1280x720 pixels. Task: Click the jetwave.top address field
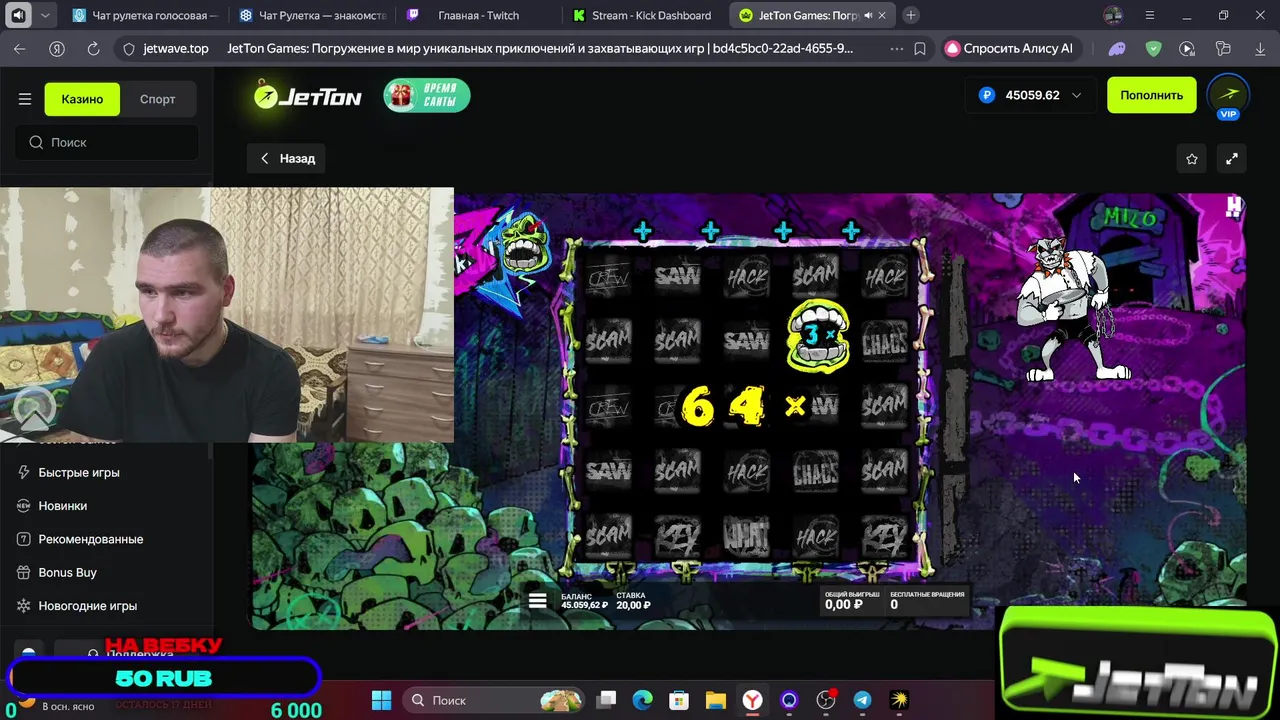(176, 48)
